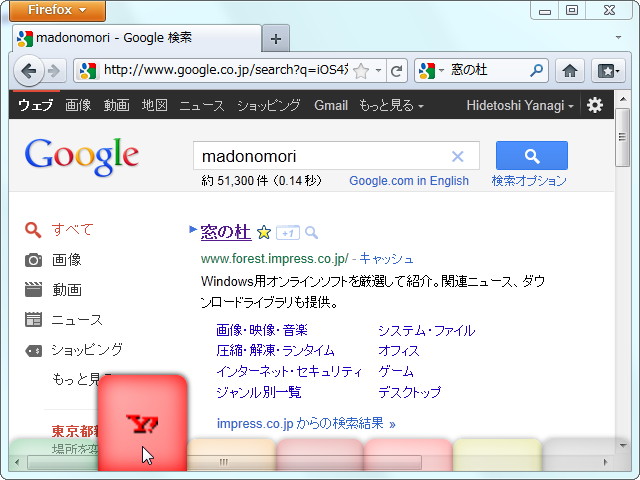Open the bookmarks toolbar button

(608, 71)
